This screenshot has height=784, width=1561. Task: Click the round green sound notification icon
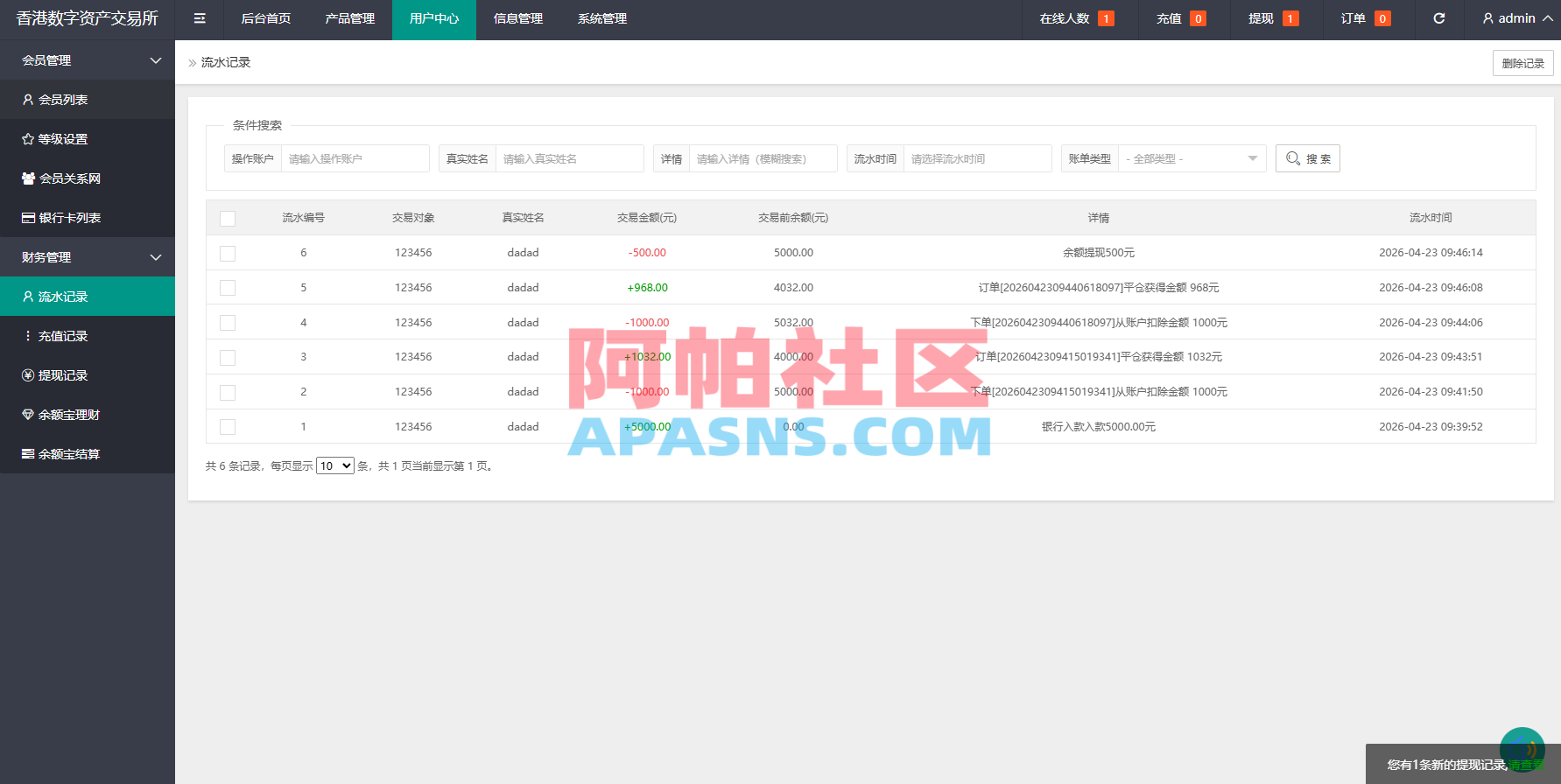(x=1522, y=749)
